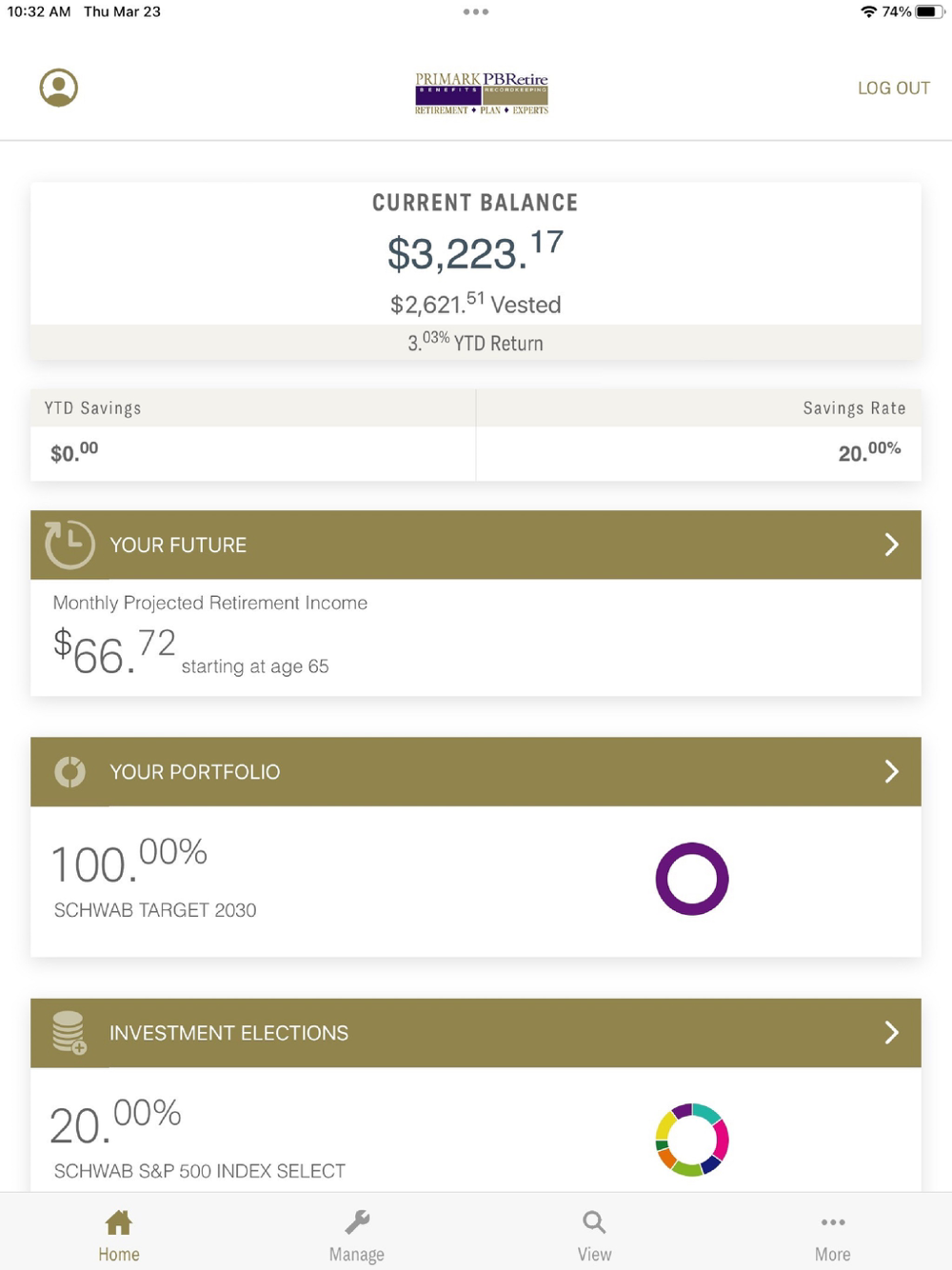This screenshot has height=1270, width=952.
Task: Tap the PBRetire logo in header
Action: point(481,93)
